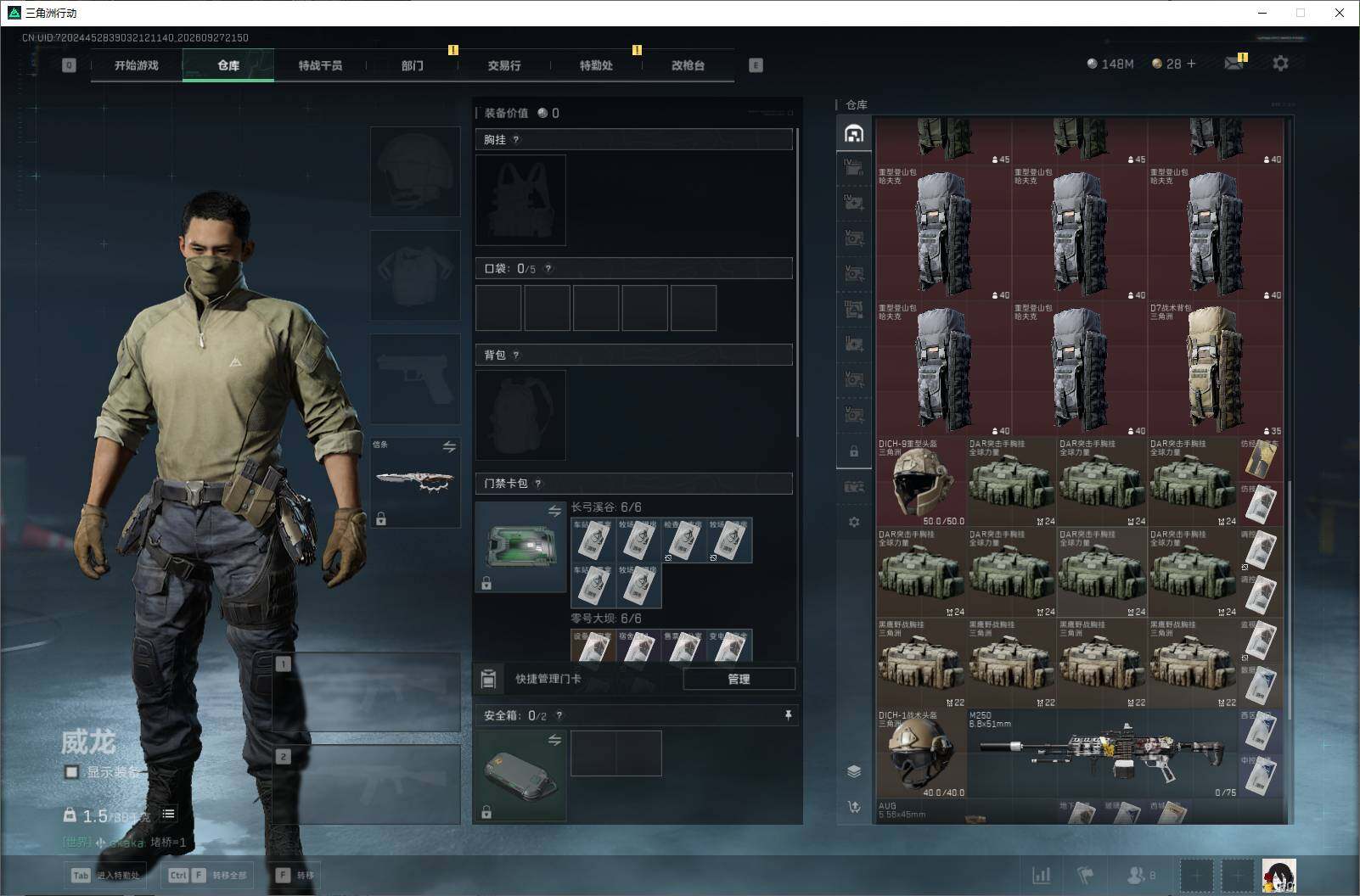This screenshot has height=896, width=1360.
Task: Click the locked extension slot padlock in the warehouse sidebar
Action: [x=854, y=451]
